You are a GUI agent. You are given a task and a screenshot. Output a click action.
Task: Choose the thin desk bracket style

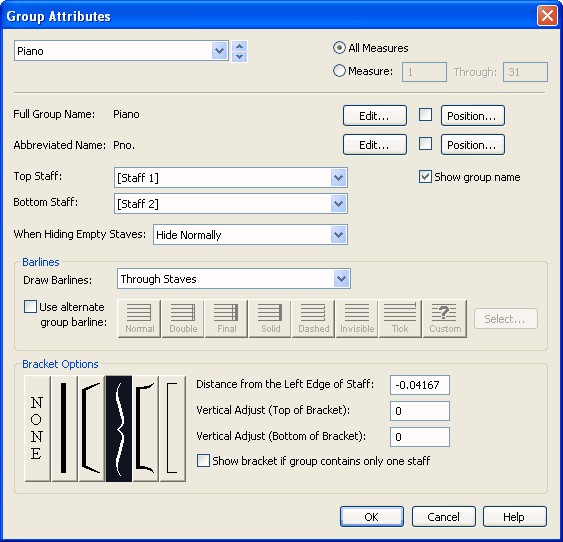[173, 429]
